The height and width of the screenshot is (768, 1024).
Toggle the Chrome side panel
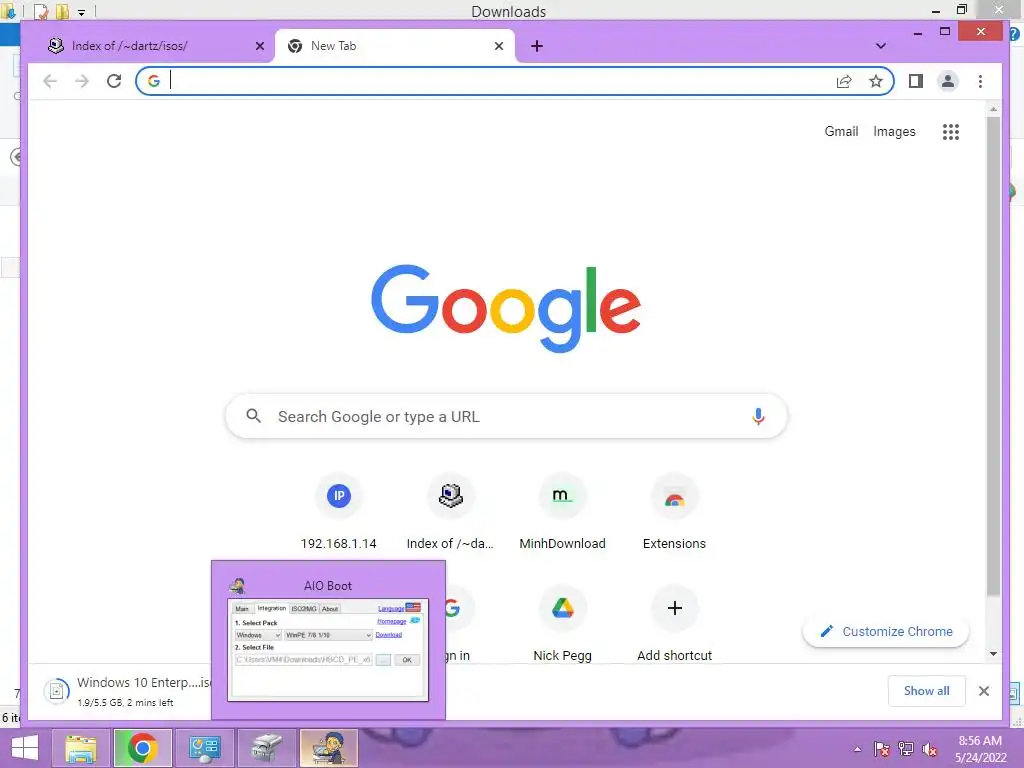(916, 81)
